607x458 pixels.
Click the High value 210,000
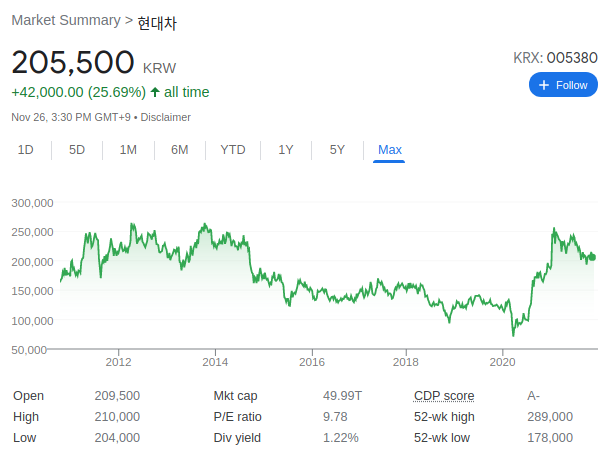click(x=117, y=417)
